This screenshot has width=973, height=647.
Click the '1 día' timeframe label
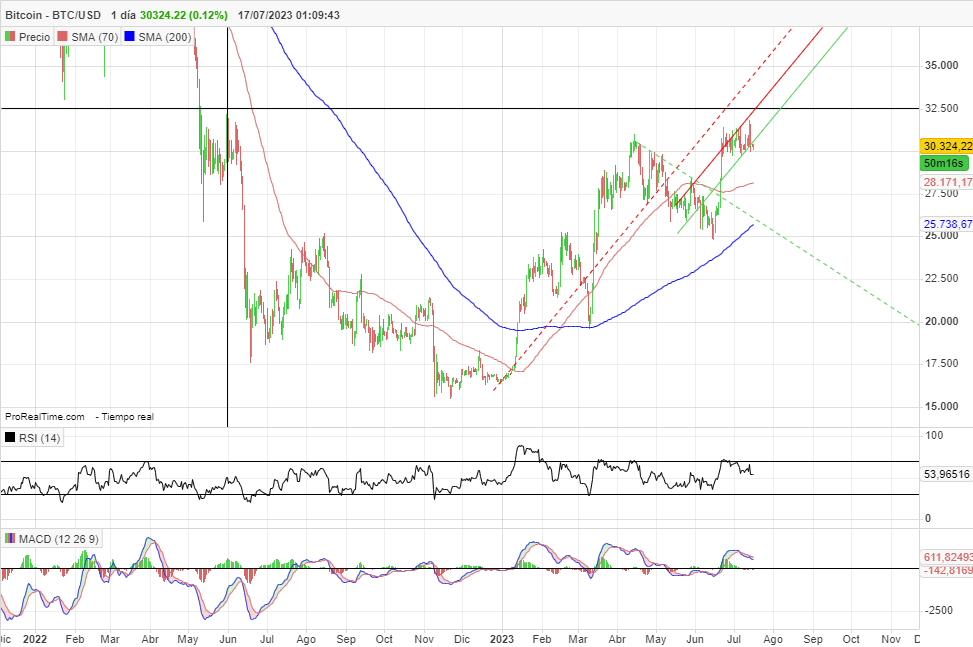tap(123, 15)
